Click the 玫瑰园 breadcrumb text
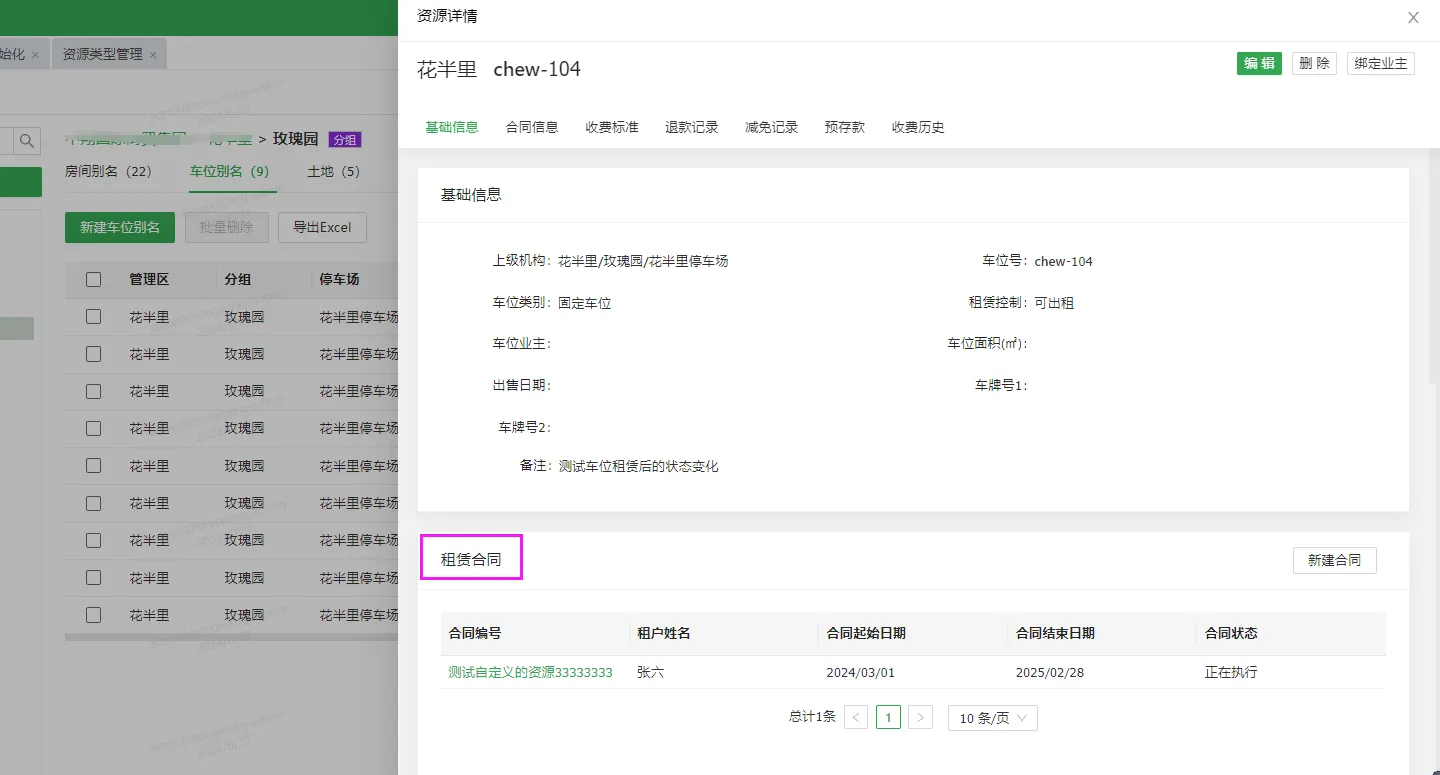The image size is (1440, 775). point(295,139)
